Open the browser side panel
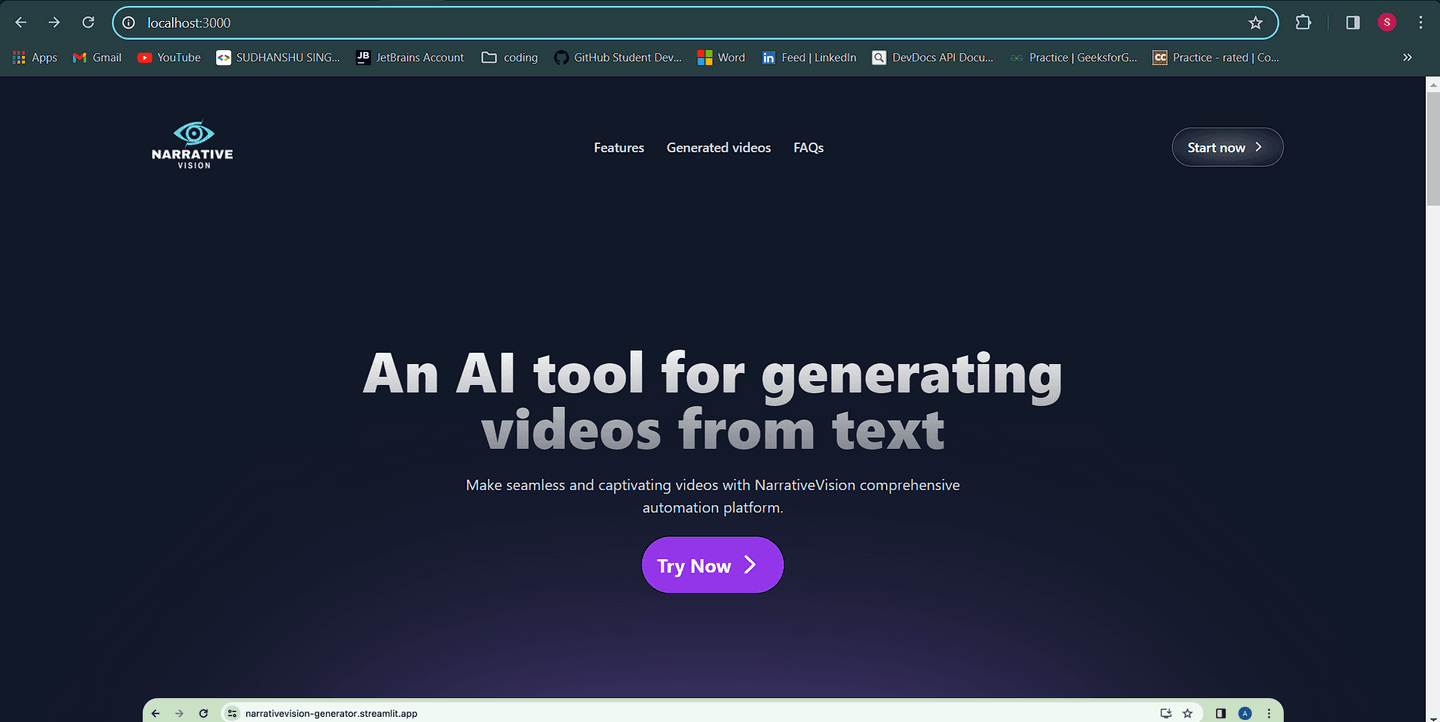Image resolution: width=1440 pixels, height=722 pixels. (x=1352, y=22)
